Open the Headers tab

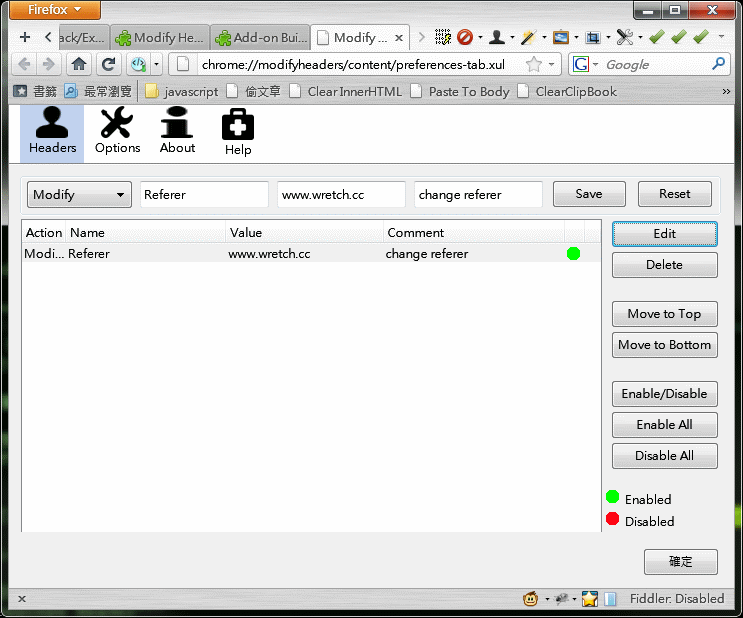point(52,133)
